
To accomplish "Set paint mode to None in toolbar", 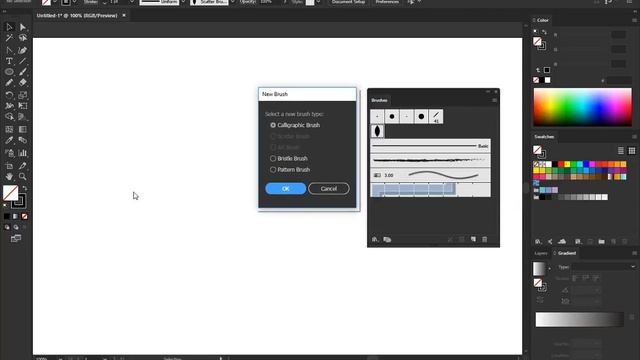I will click(x=24, y=216).
